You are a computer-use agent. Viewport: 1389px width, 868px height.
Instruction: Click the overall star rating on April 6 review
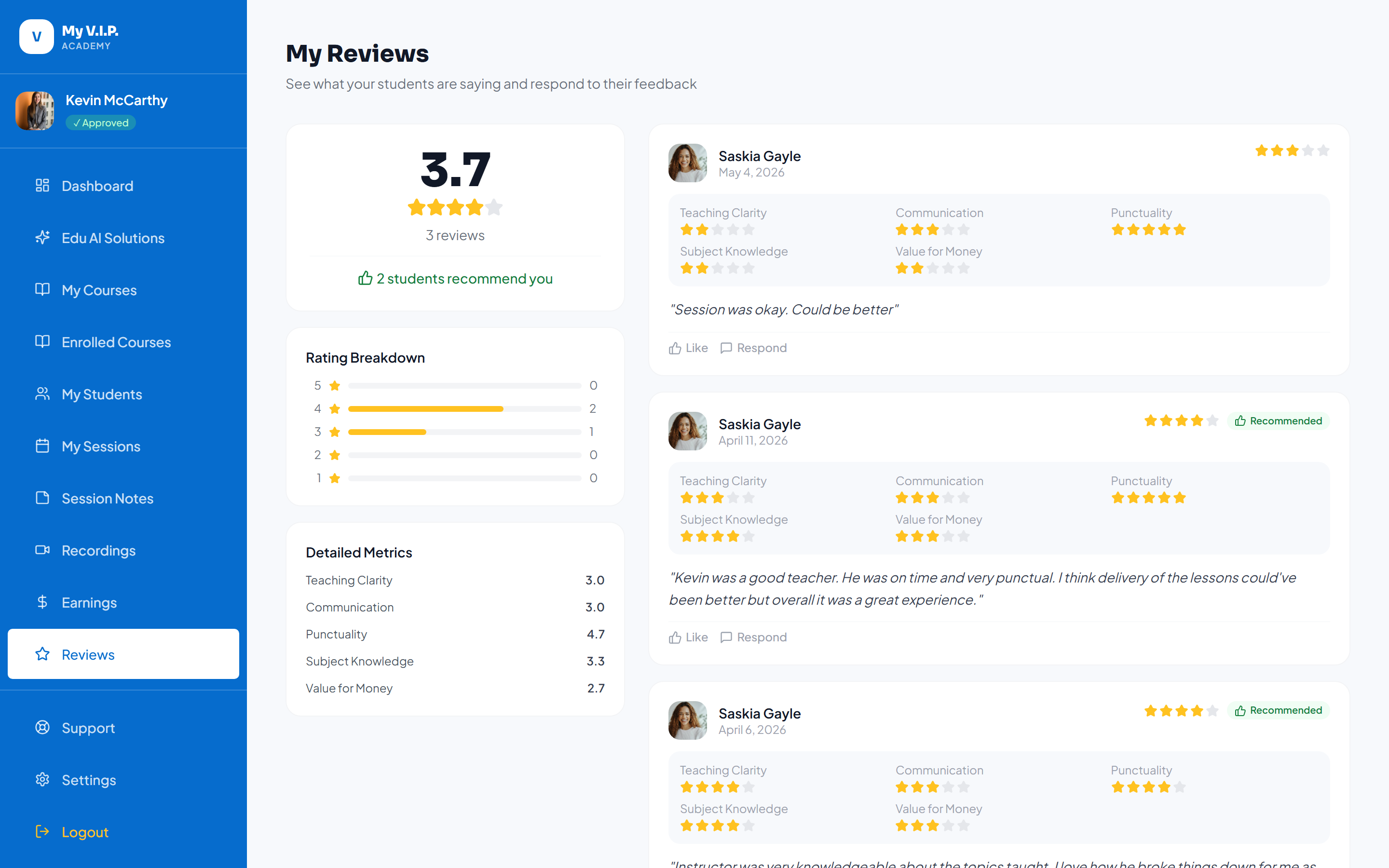(1181, 711)
